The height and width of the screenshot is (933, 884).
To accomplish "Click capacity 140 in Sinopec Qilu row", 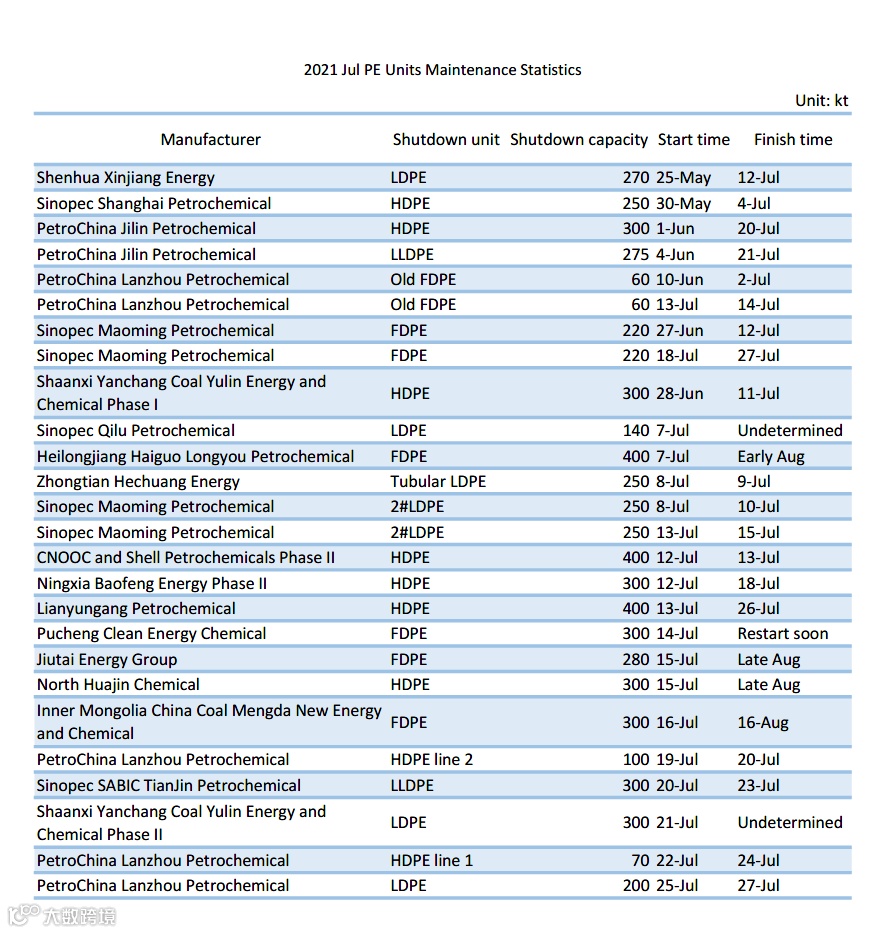I will click(x=635, y=431).
